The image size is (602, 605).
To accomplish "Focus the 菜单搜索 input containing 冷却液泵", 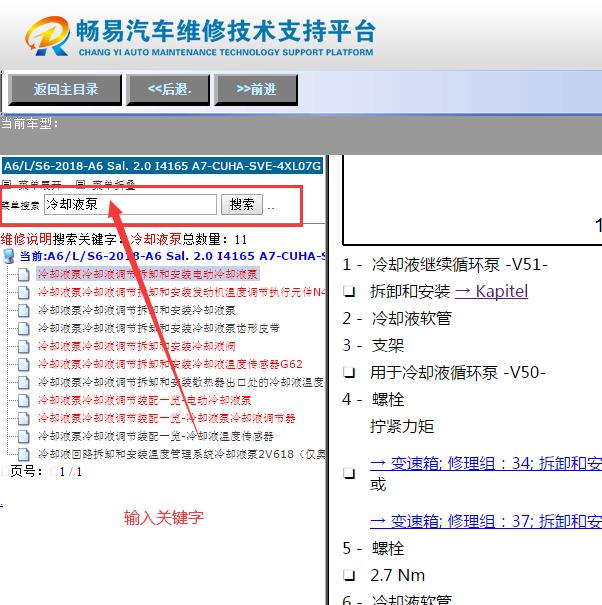I will point(130,204).
